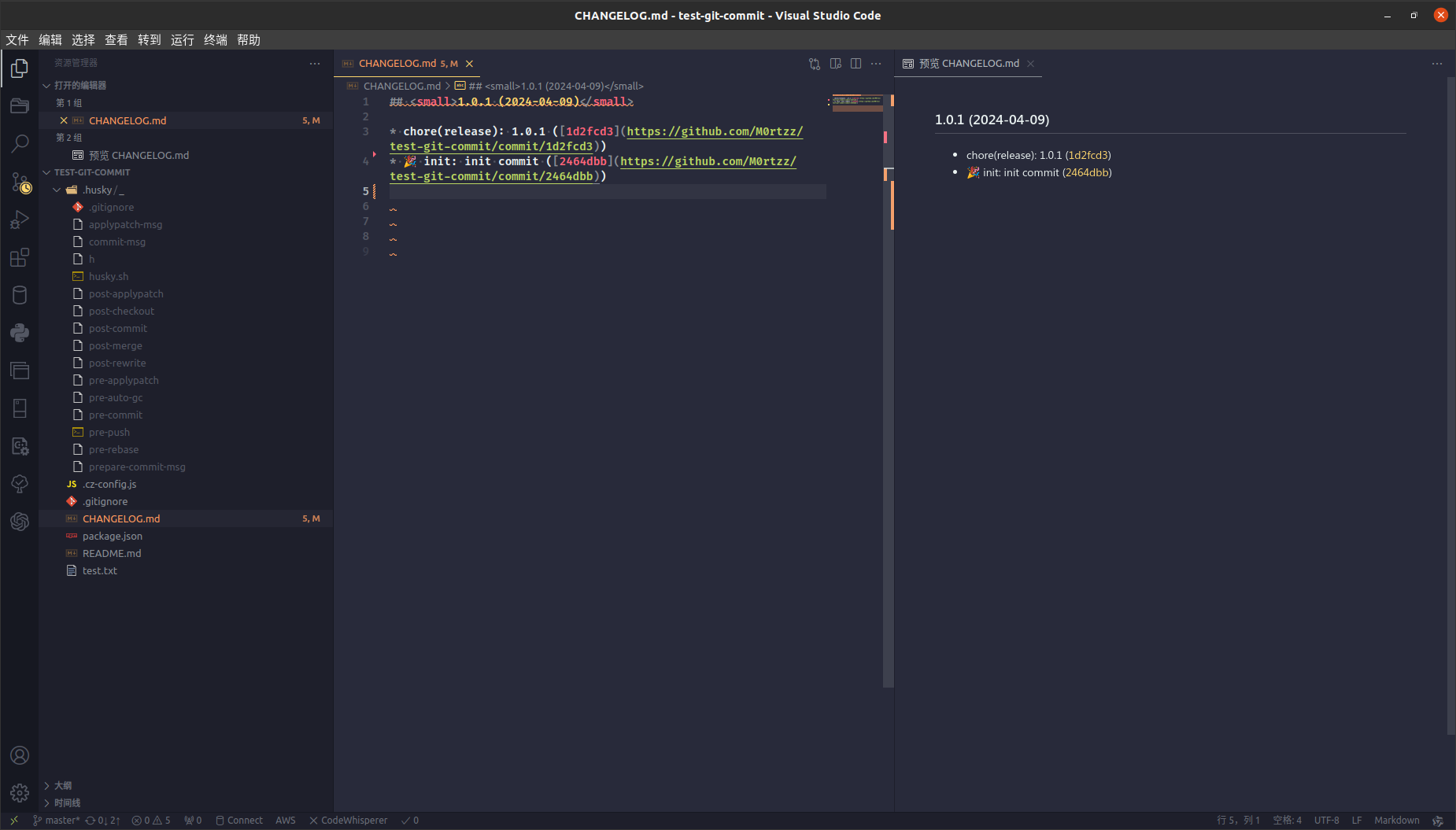Image resolution: width=1456 pixels, height=830 pixels.
Task: Click the radio-tower ports indicator showing 0
Action: [x=193, y=821]
